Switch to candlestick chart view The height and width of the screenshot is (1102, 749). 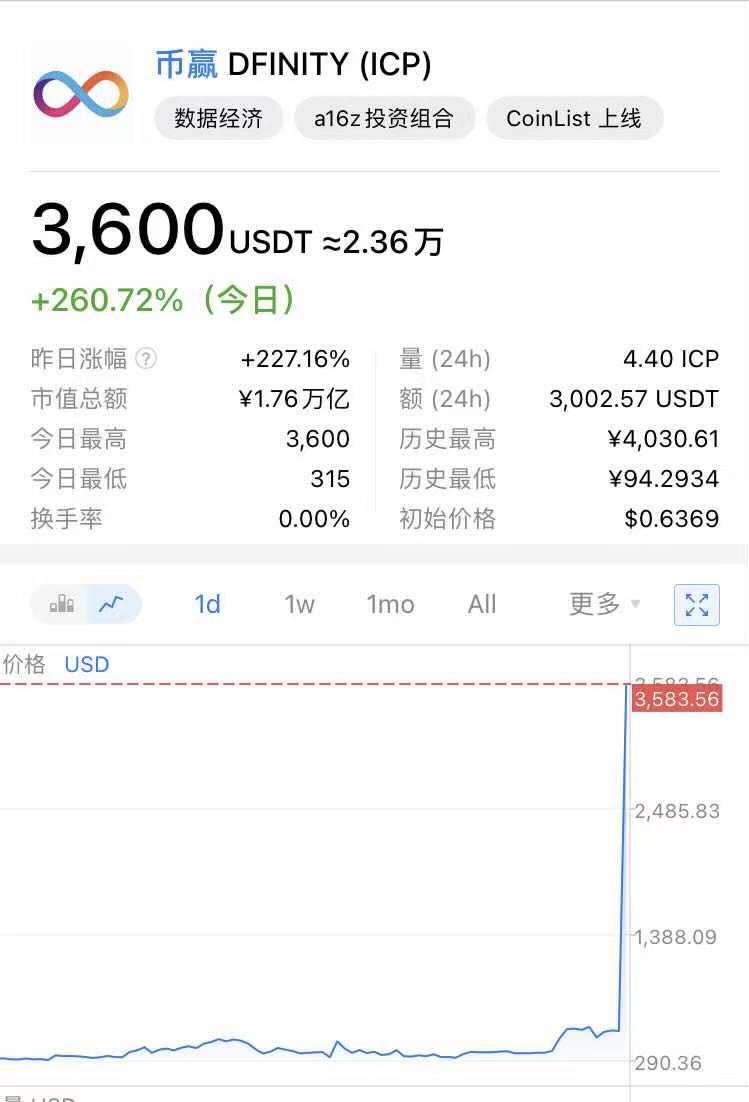coord(62,604)
